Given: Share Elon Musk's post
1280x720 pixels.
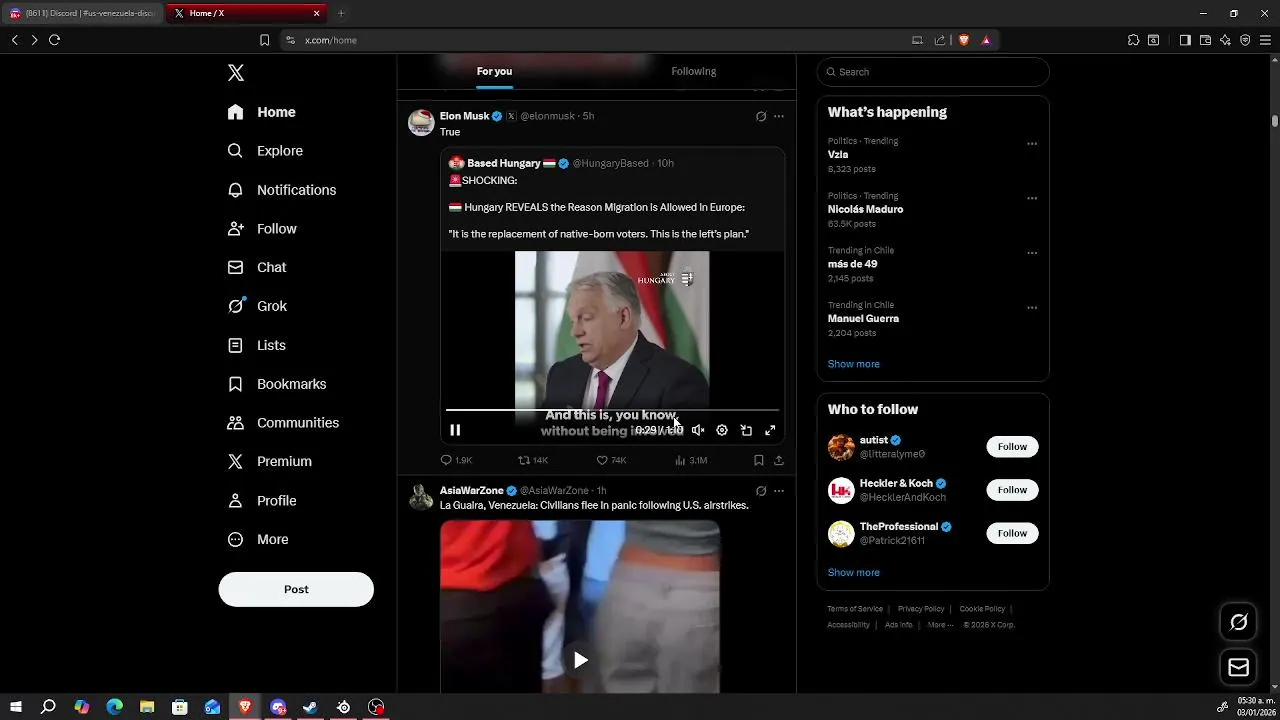Looking at the screenshot, I should click(x=779, y=460).
